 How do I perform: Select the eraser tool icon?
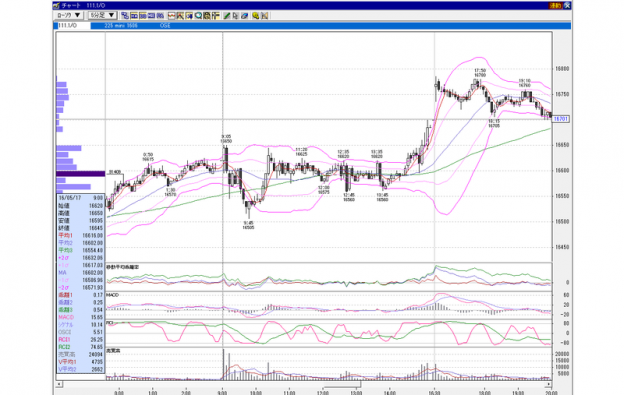point(245,16)
